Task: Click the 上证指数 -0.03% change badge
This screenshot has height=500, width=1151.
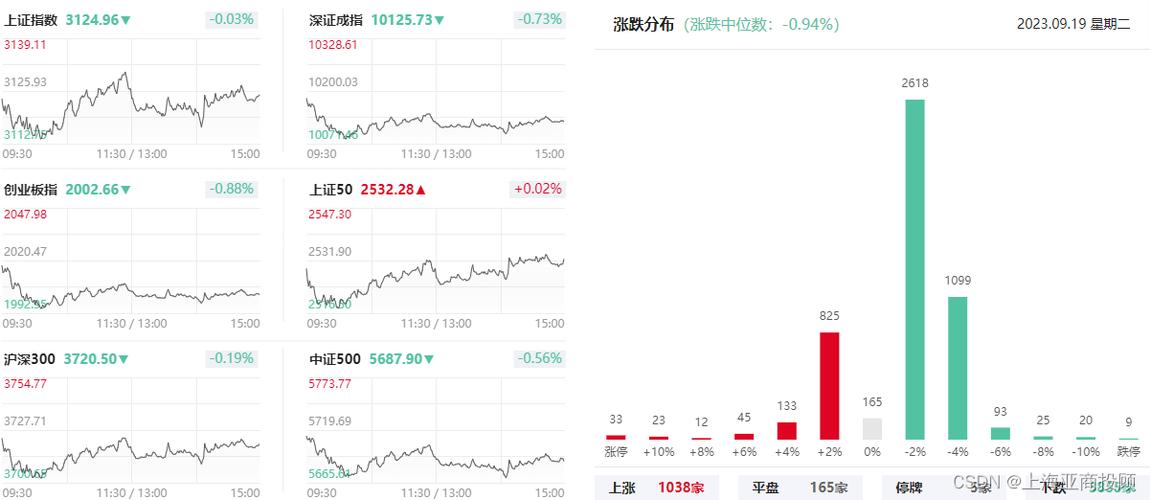Action: (231, 19)
